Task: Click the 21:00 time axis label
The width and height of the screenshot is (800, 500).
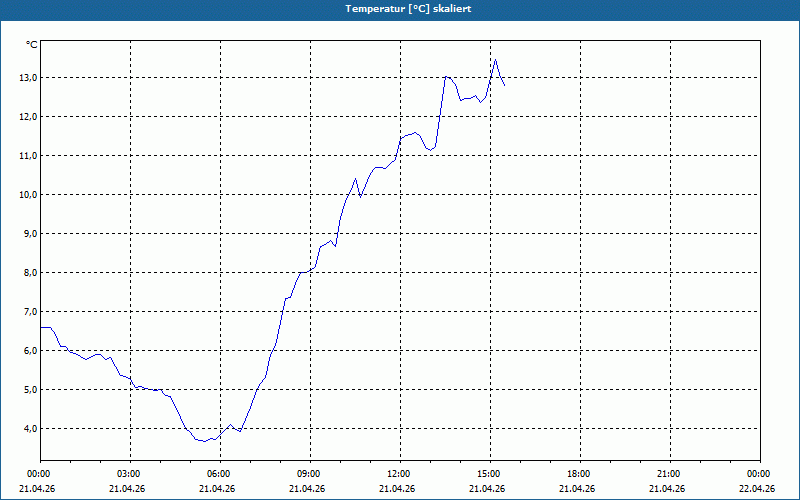Action: [x=670, y=474]
